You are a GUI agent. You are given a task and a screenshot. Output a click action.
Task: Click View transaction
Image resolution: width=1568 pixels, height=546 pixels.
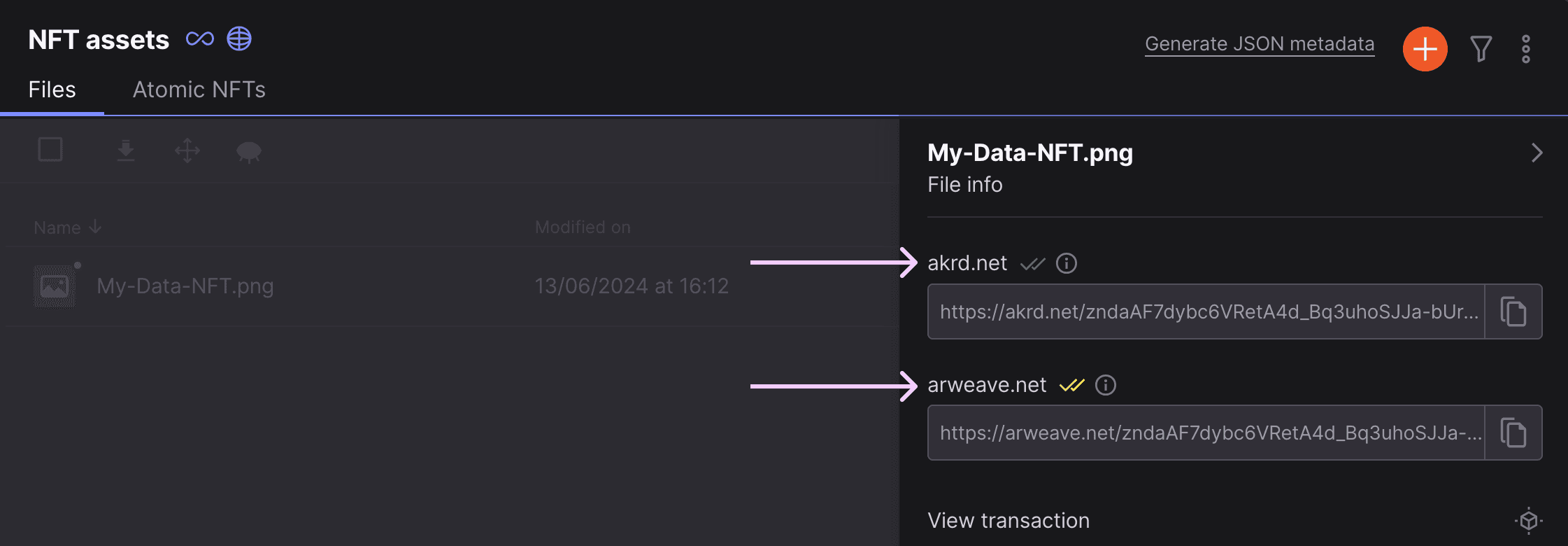1008,520
